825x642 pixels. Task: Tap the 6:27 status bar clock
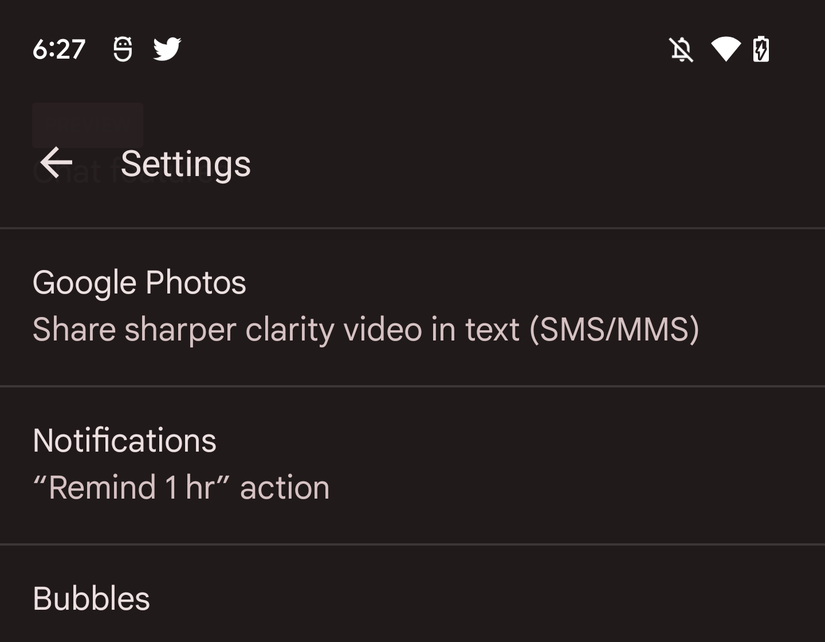click(x=59, y=49)
